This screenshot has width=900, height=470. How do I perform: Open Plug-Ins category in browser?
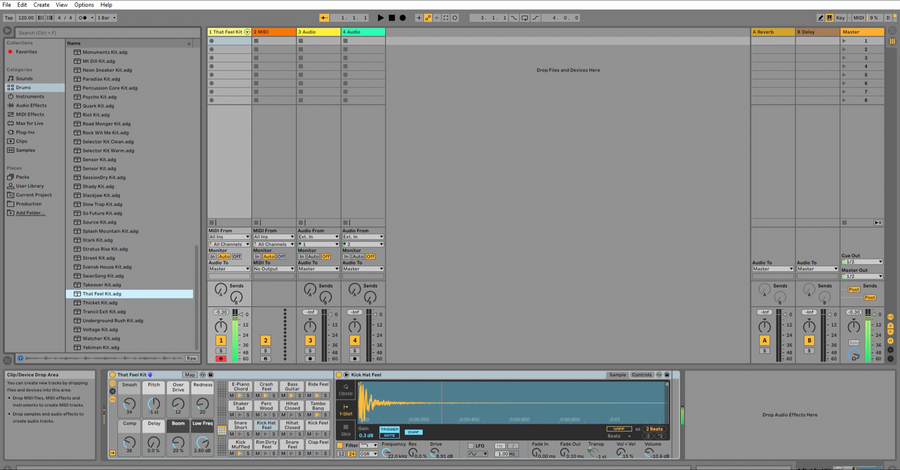pyautogui.click(x=25, y=132)
